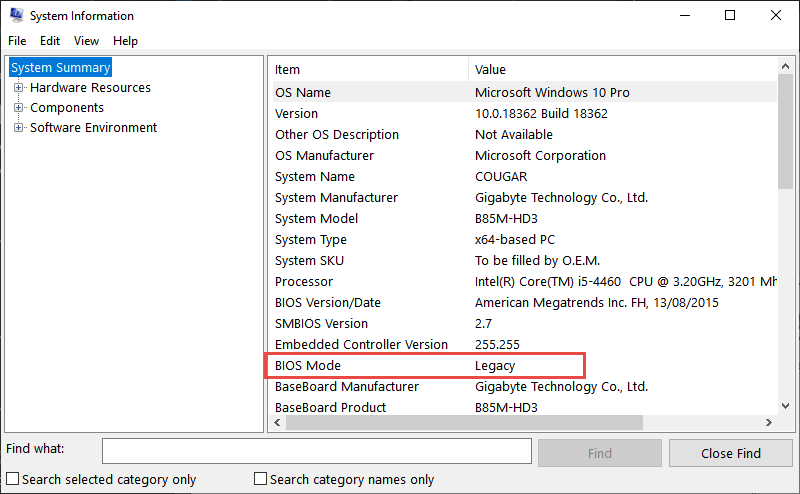The height and width of the screenshot is (494, 800).
Task: Click the Close Find button
Action: tap(731, 453)
